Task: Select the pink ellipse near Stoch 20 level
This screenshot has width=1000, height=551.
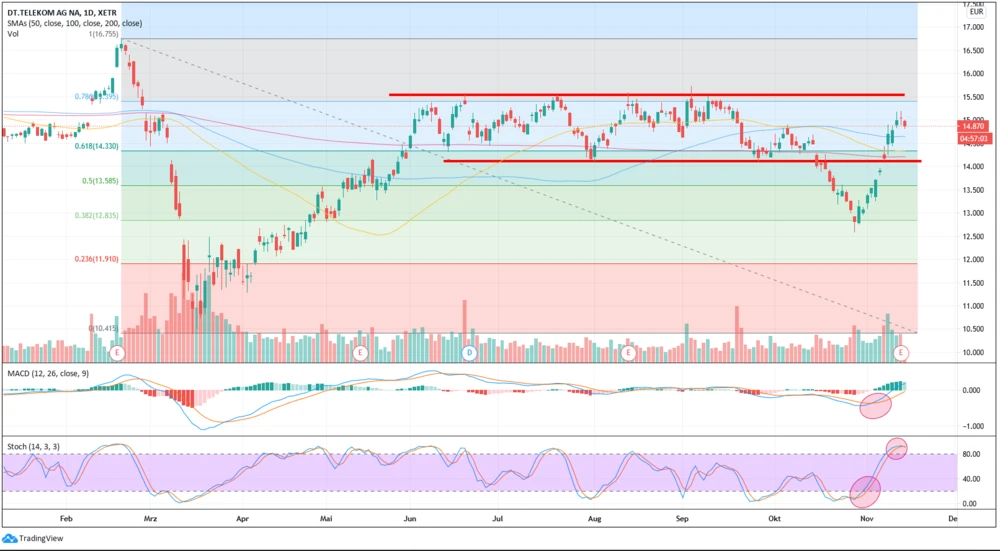Action: [865, 490]
